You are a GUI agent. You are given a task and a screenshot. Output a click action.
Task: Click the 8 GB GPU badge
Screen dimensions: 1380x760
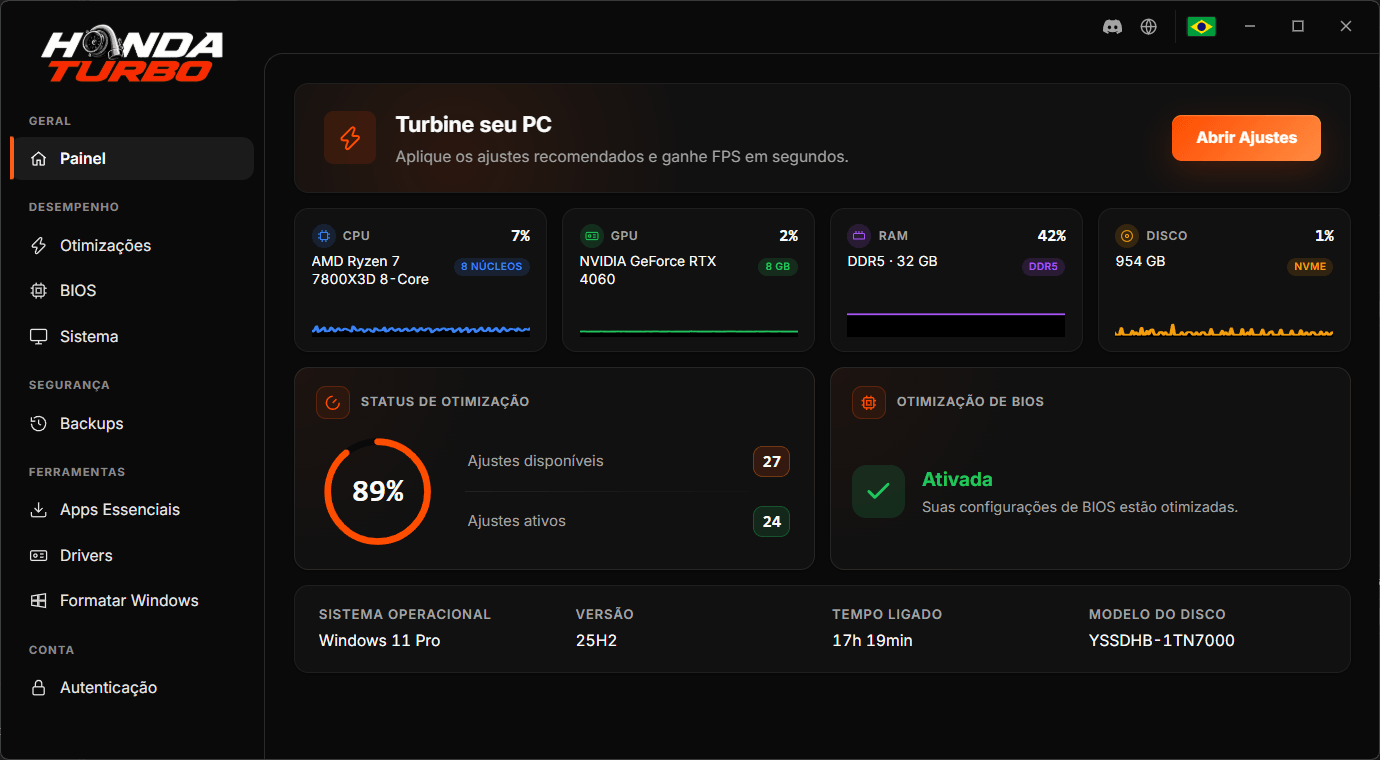point(777,267)
